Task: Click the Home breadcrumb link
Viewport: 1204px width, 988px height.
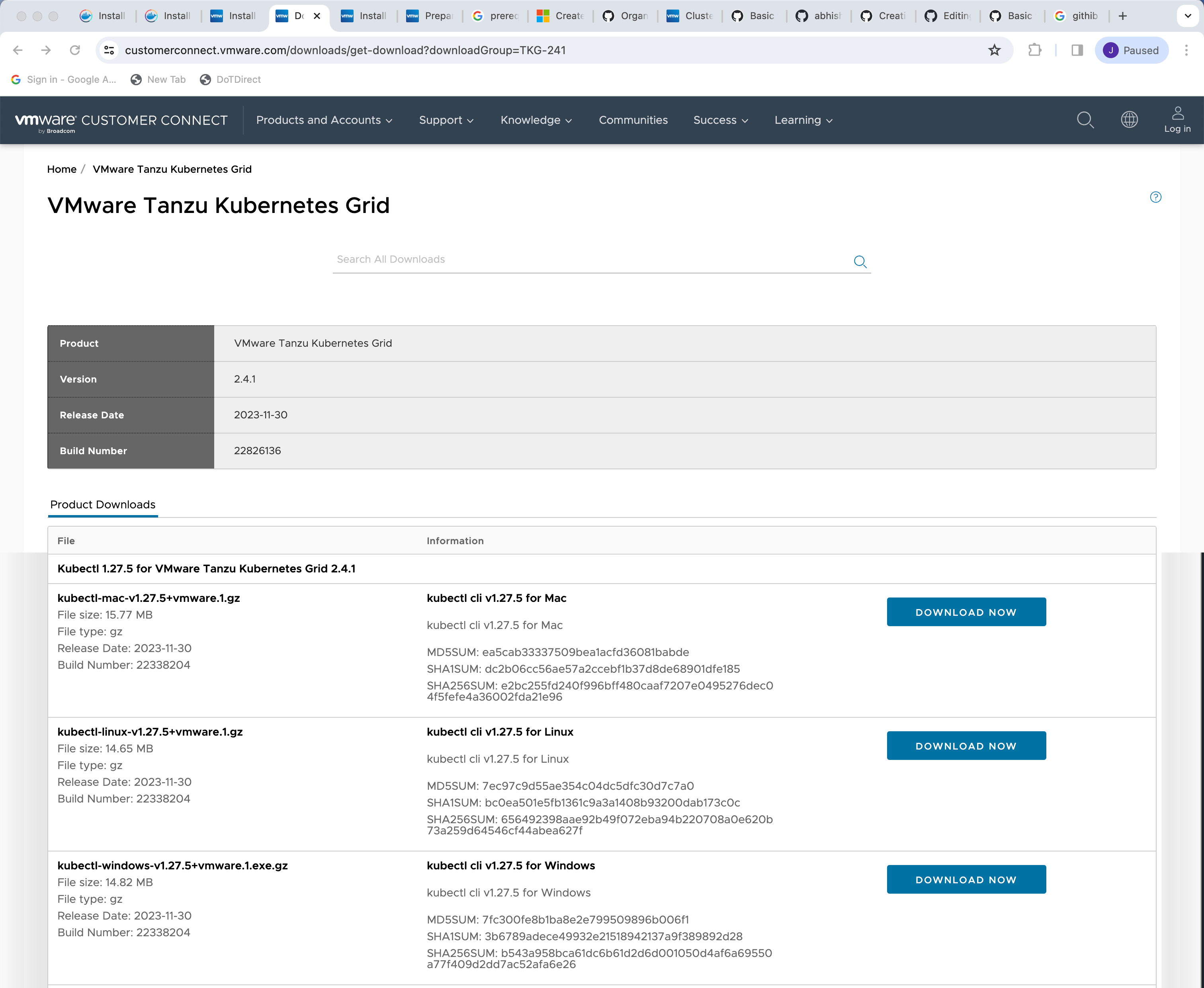Action: 61,169
